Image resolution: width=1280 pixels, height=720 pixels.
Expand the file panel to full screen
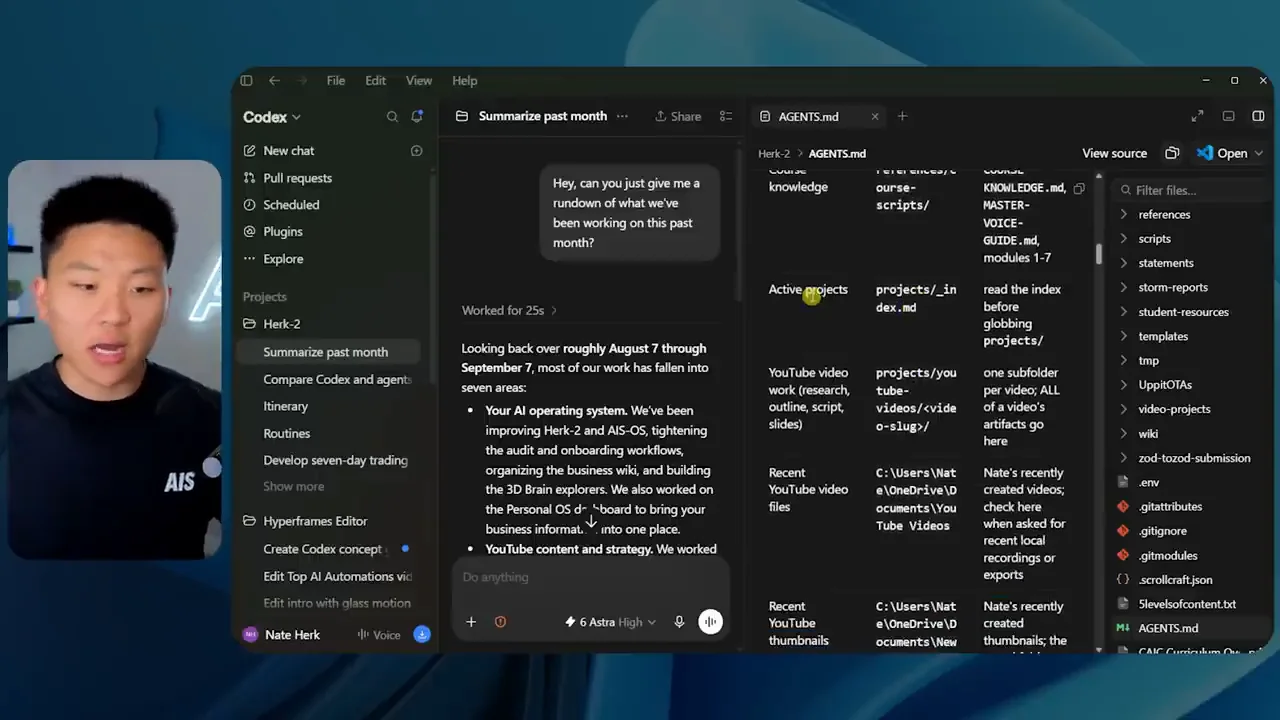(x=1197, y=117)
